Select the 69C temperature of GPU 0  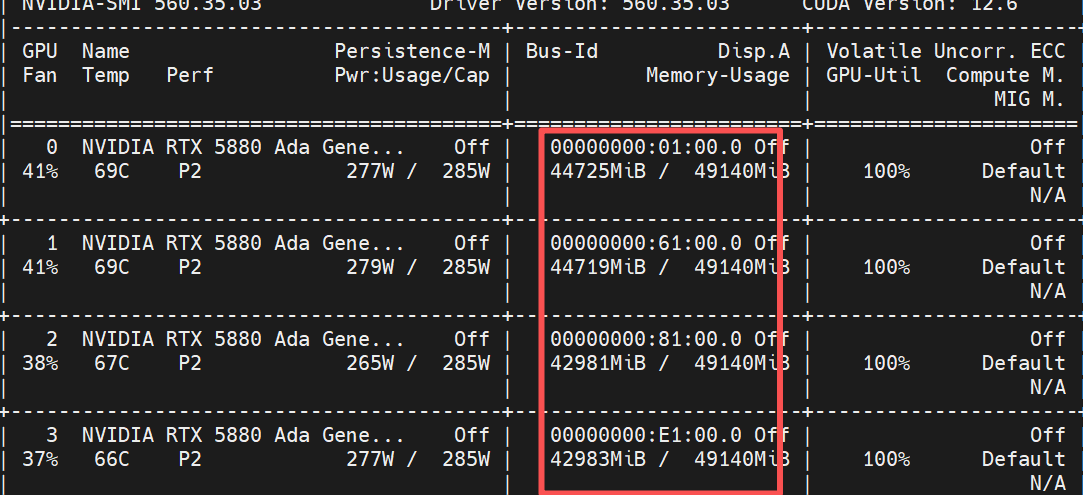coord(112,171)
